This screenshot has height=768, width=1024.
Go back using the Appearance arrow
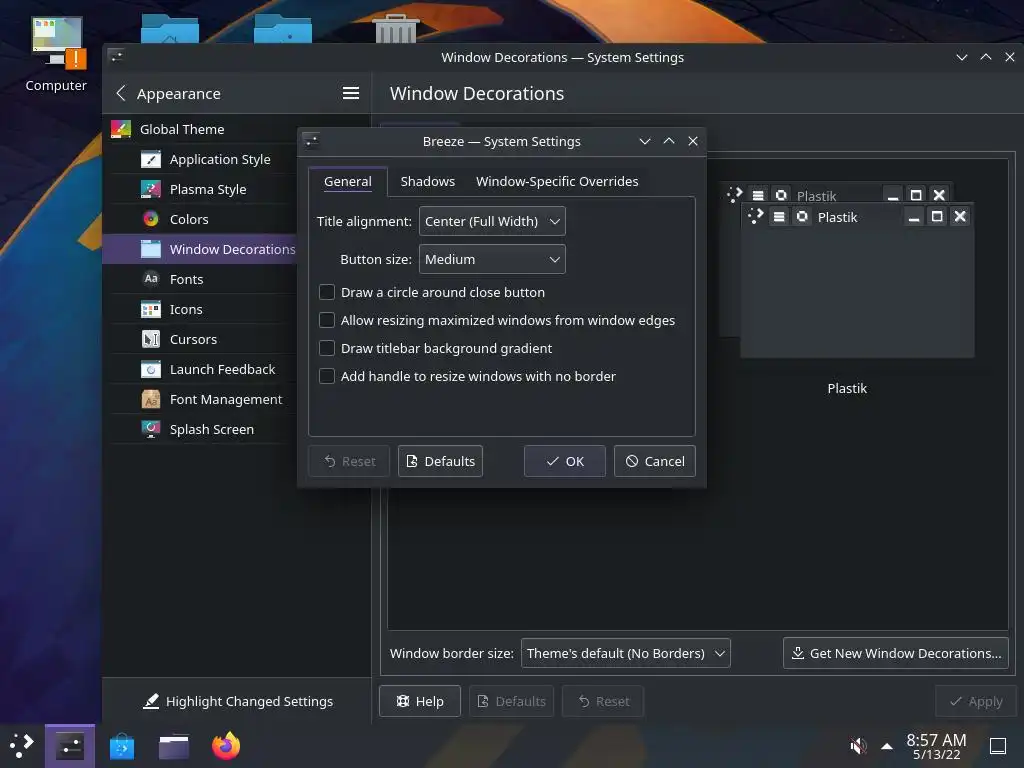tap(121, 93)
